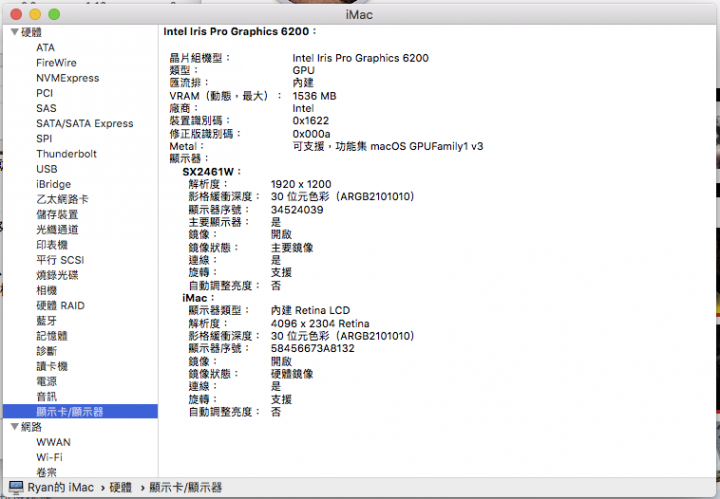Viewport: 720px width, 499px height.
Task: Select iBridge in the sidebar
Action: (x=54, y=184)
